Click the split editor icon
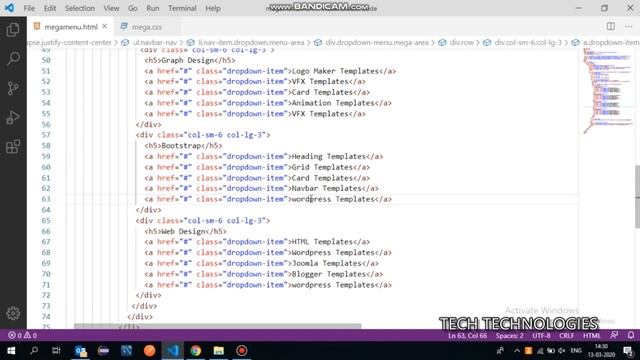 tap(611, 27)
